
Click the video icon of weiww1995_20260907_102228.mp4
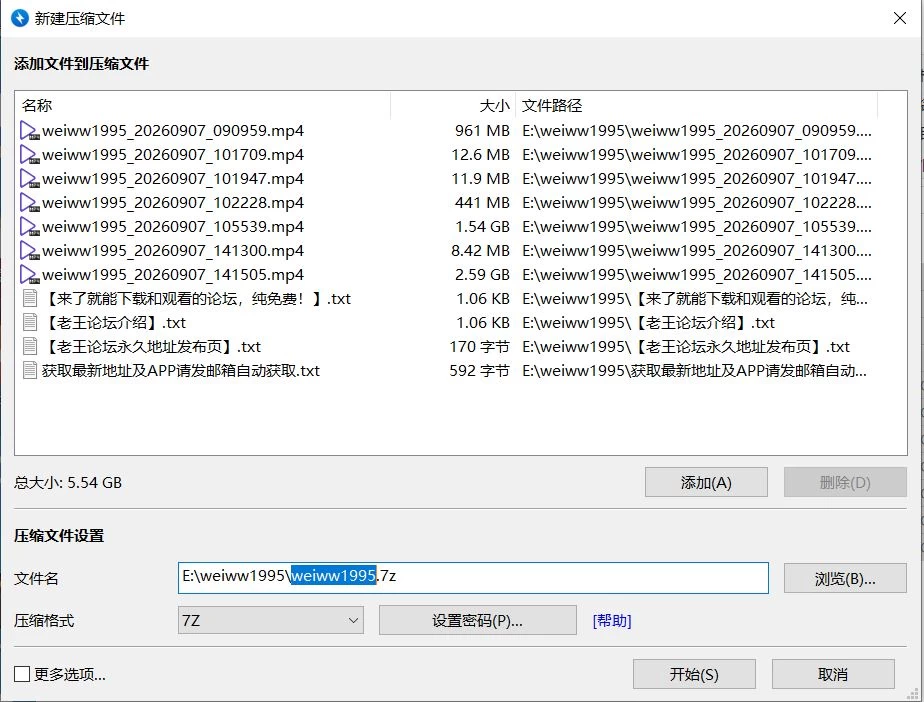[x=29, y=203]
